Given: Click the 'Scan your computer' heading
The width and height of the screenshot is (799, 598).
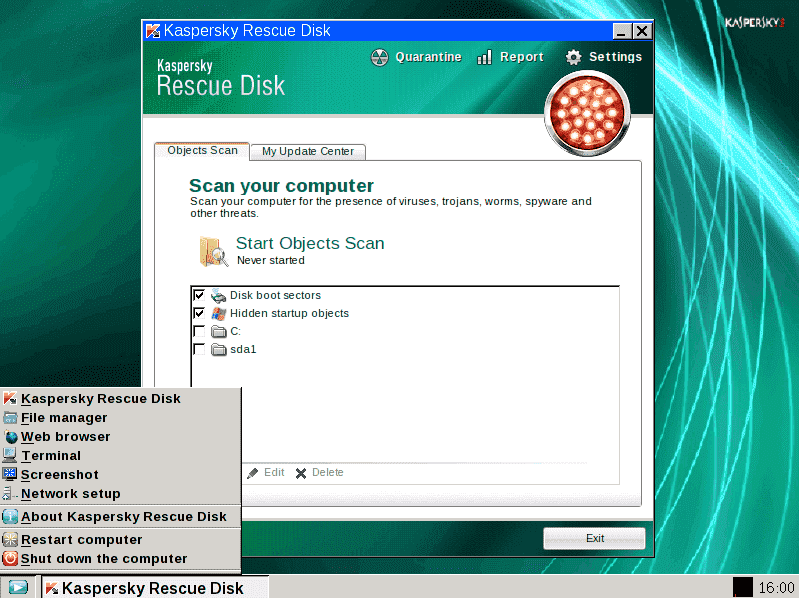Looking at the screenshot, I should pos(281,185).
